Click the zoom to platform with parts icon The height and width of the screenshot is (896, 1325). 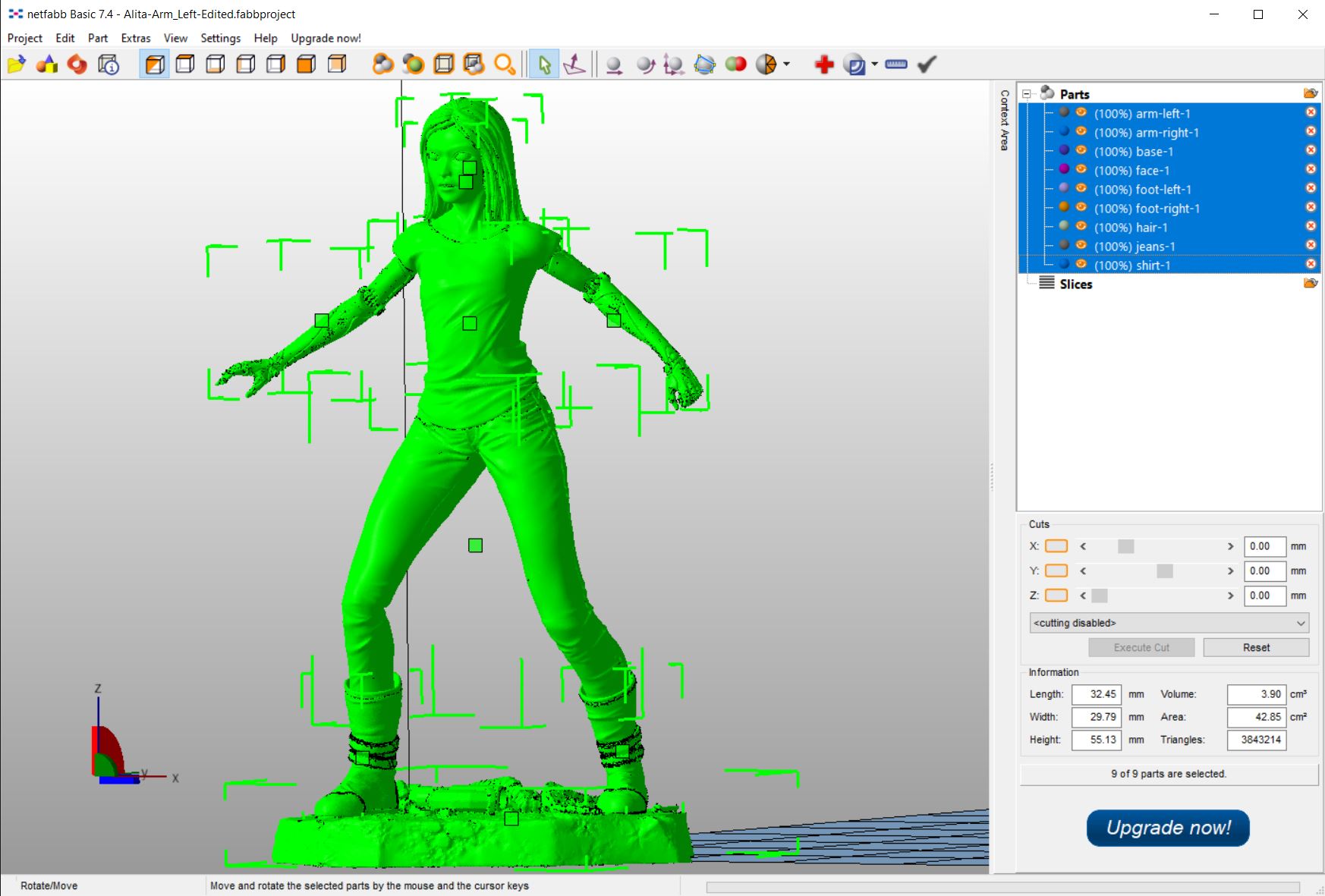point(474,64)
